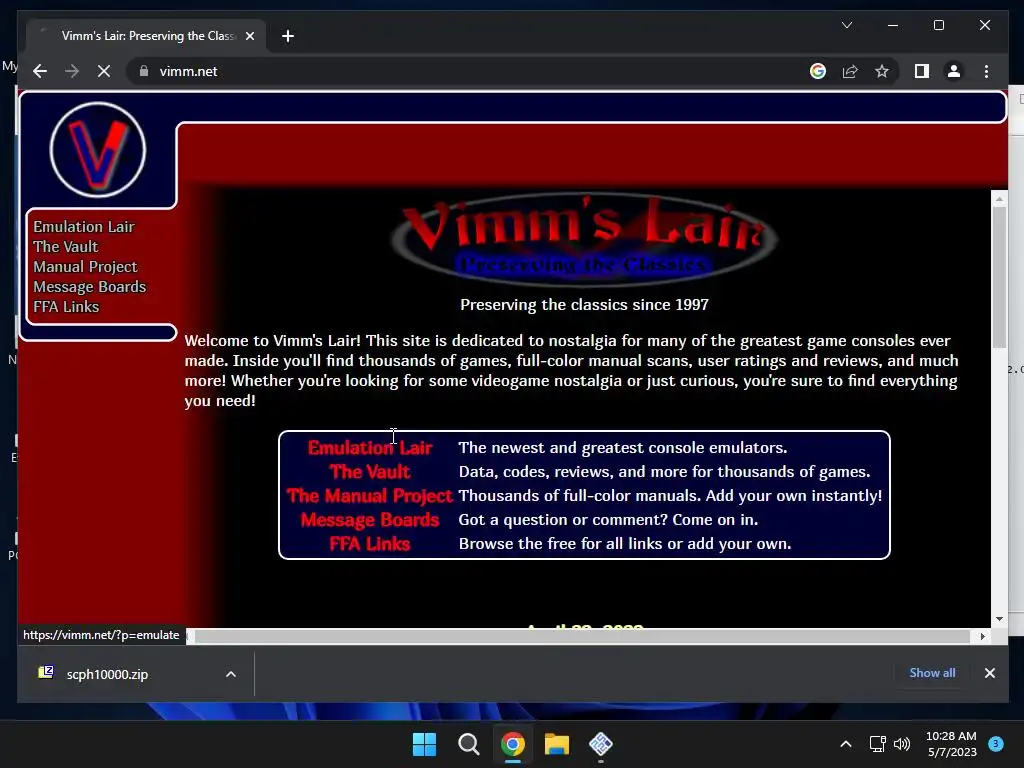Click the scroll up arrow
Screen dimensions: 1024x768
pyautogui.click(x=999, y=197)
